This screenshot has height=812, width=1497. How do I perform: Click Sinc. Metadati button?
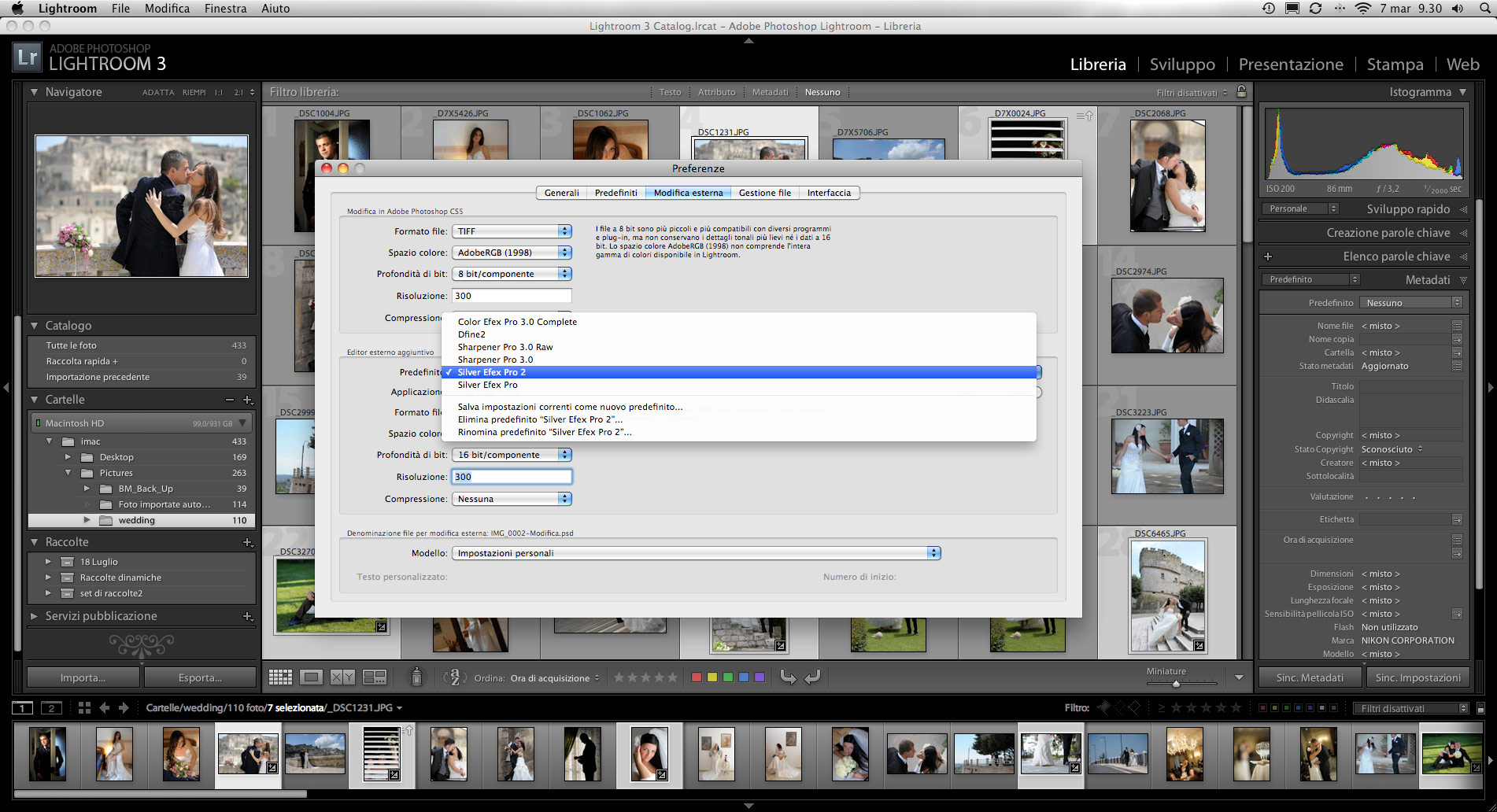pos(1310,677)
